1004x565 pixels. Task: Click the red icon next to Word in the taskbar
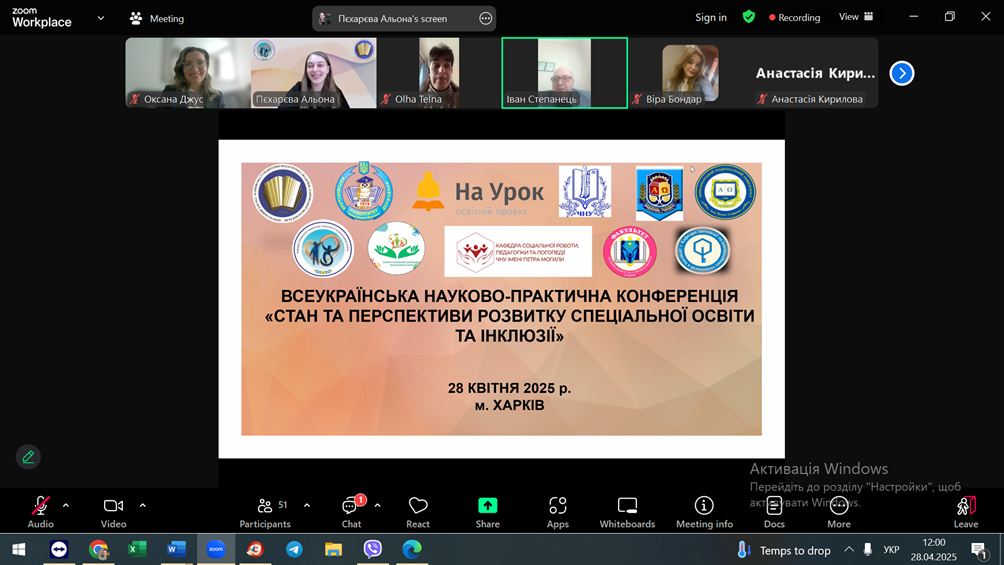255,549
